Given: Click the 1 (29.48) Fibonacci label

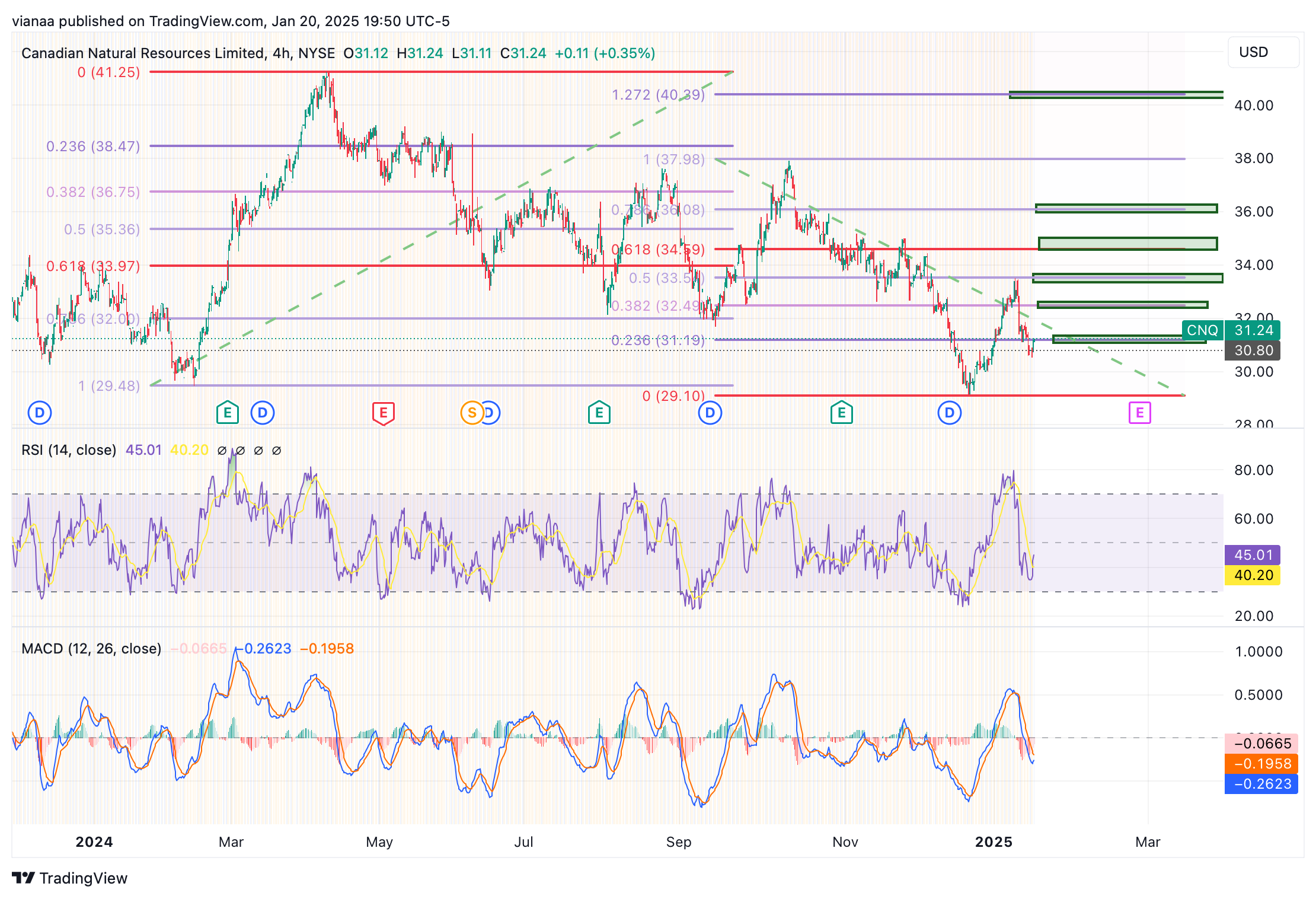Looking at the screenshot, I should 109,386.
